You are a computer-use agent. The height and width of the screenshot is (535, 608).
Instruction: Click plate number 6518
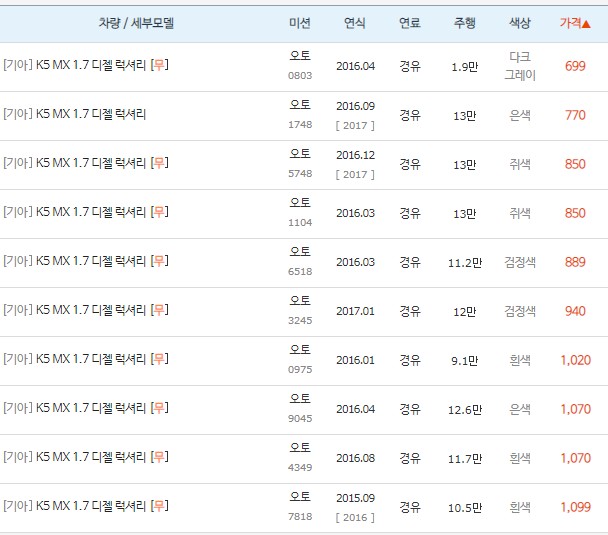pyautogui.click(x=300, y=271)
